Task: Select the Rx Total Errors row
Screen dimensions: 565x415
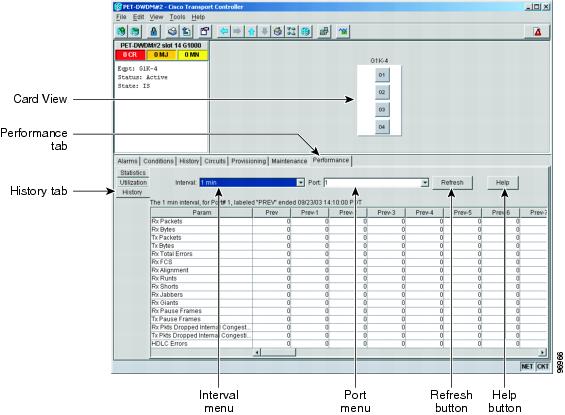Action: coord(348,254)
